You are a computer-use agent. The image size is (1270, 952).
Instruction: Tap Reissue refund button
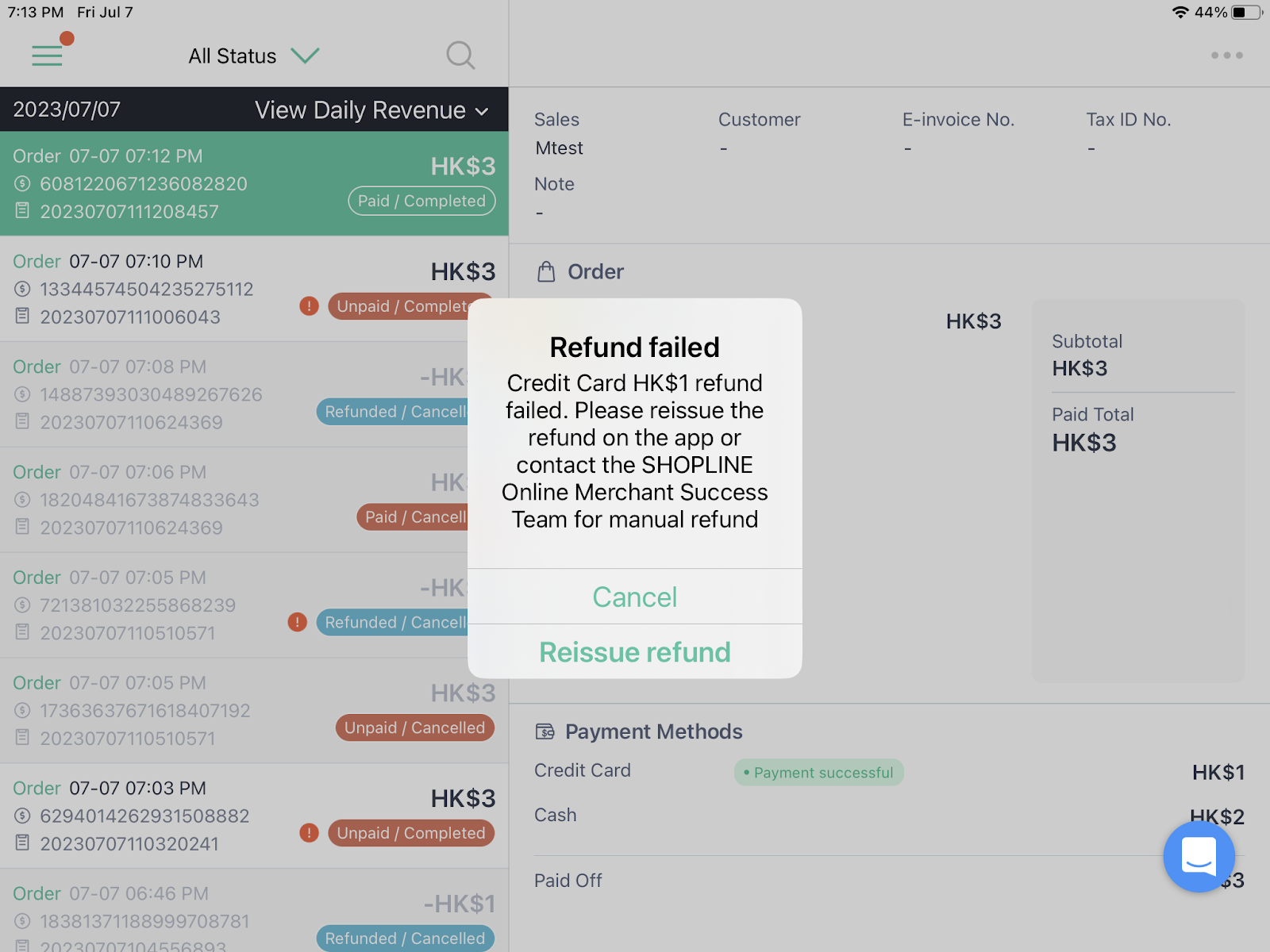[x=635, y=652]
